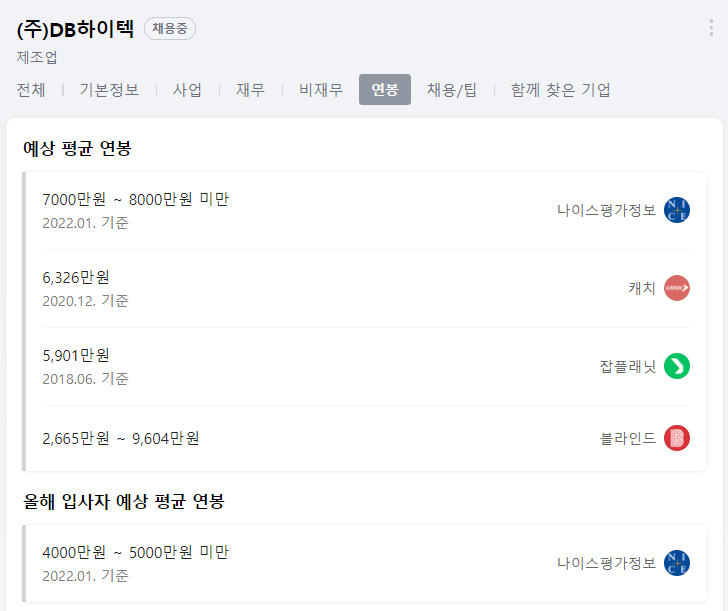Open the 비재무 tab

point(321,90)
